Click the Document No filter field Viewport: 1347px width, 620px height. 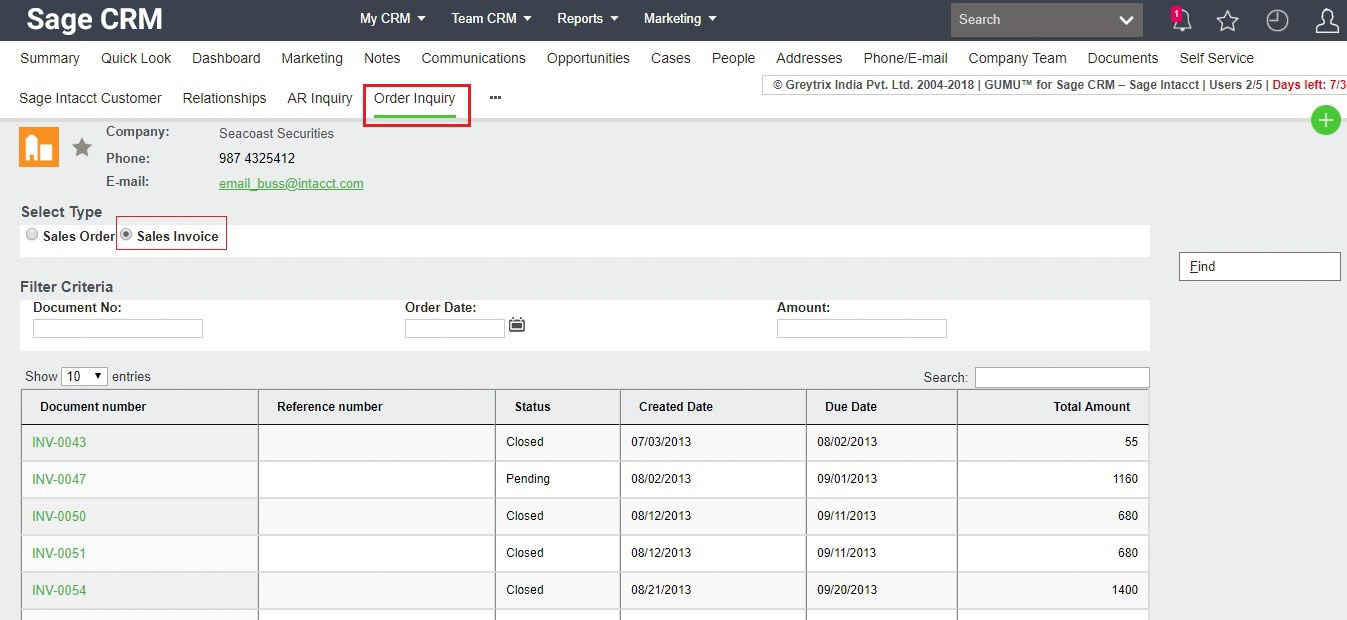[x=118, y=328]
